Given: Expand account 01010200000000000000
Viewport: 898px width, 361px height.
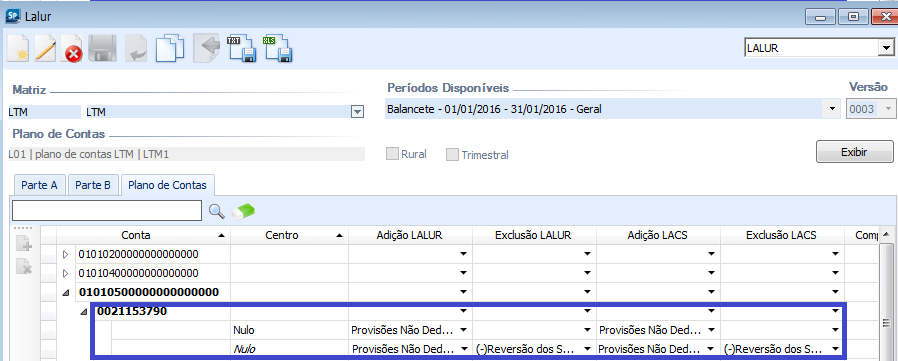Looking at the screenshot, I should [65, 254].
